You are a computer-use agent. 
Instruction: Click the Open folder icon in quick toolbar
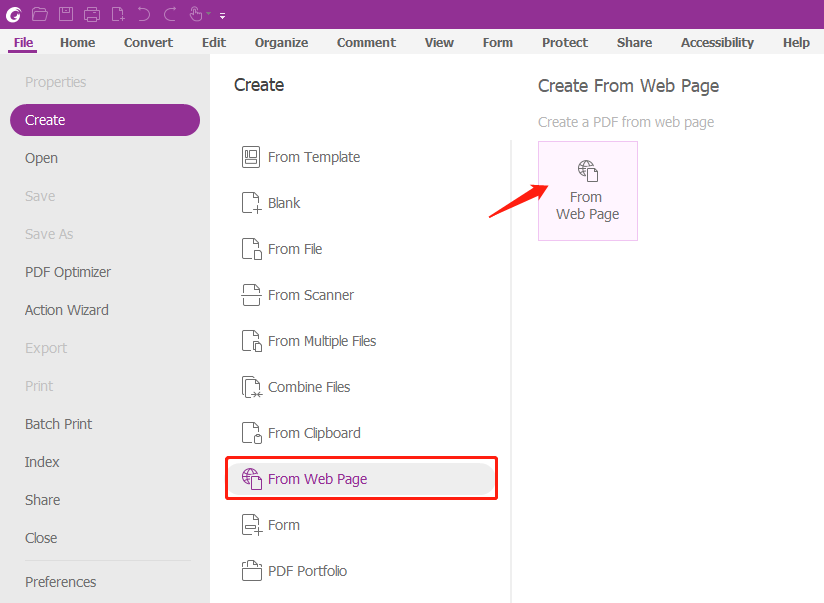pyautogui.click(x=40, y=14)
